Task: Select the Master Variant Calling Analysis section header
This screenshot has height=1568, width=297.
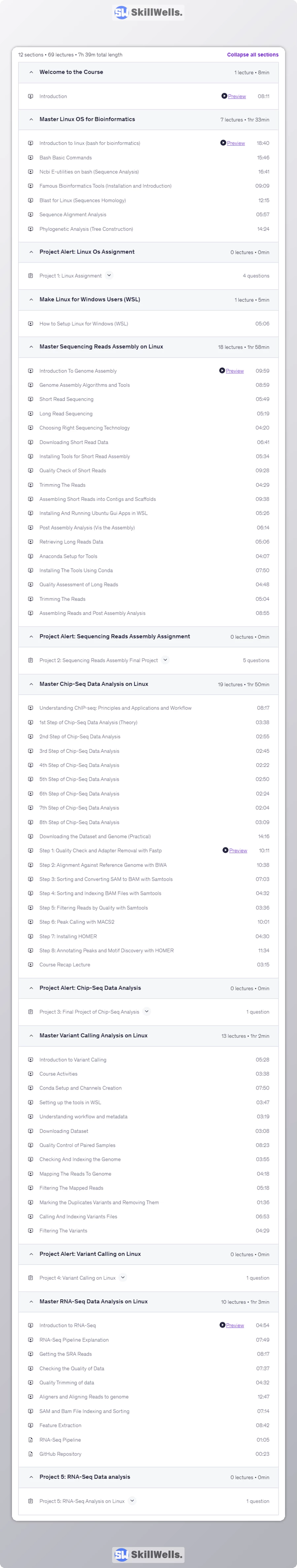Action: pos(93,1035)
